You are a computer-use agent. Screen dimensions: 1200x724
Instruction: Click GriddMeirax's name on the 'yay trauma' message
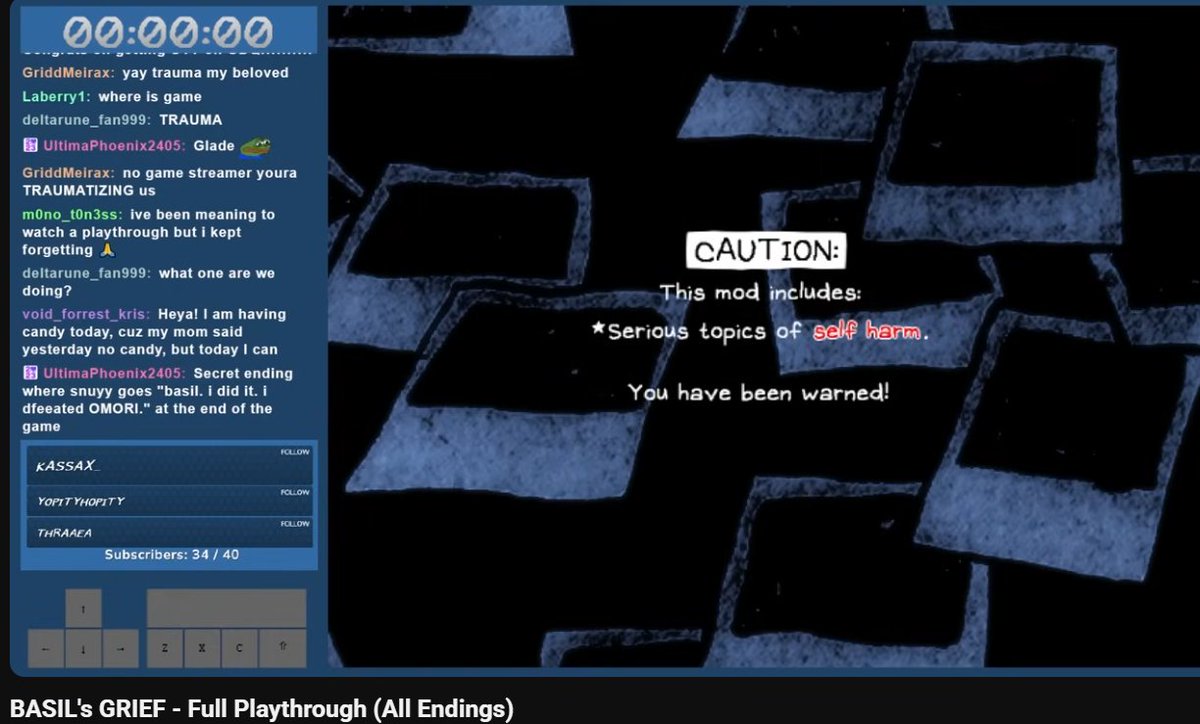point(68,73)
